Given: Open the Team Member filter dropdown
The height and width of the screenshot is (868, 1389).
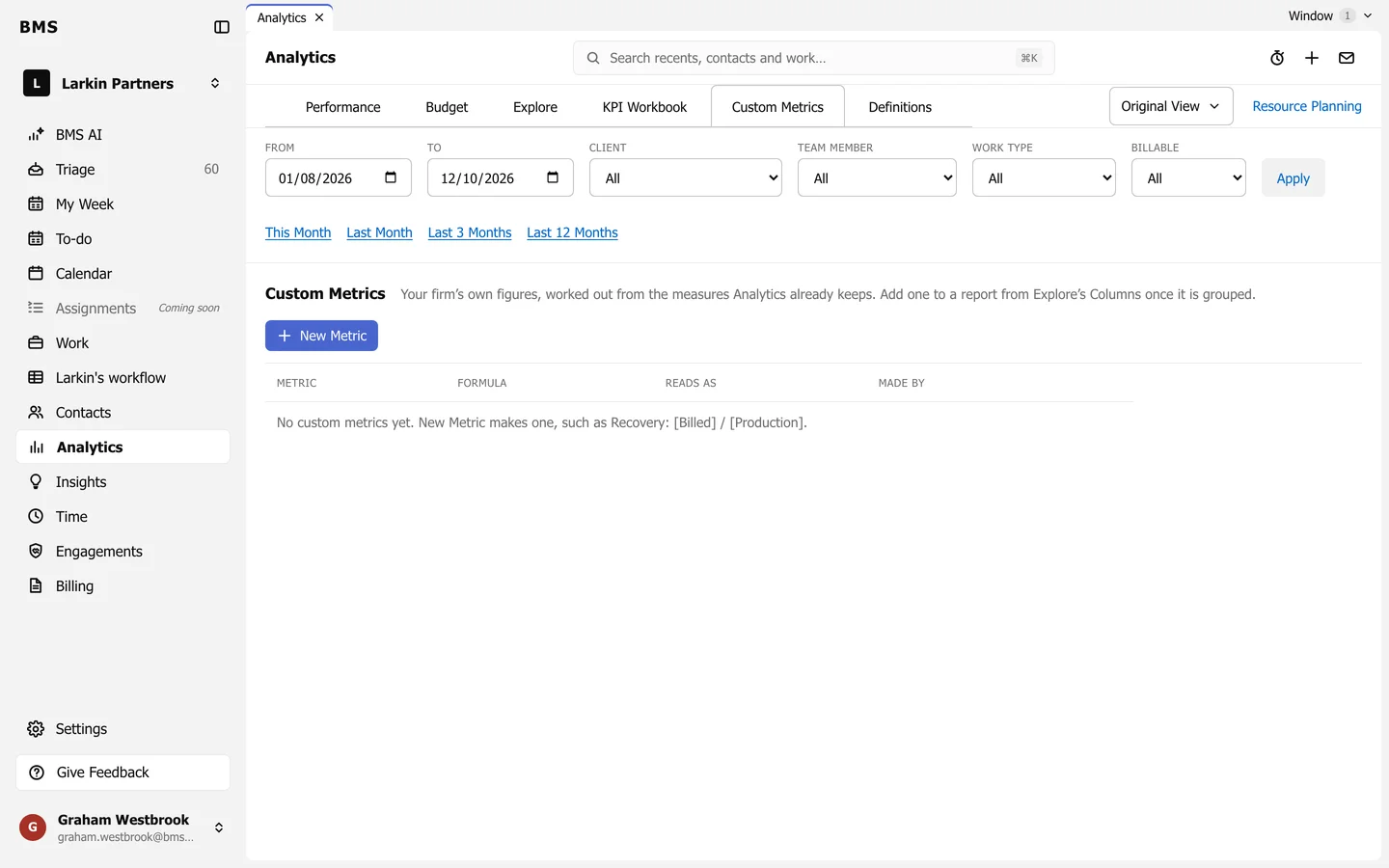Looking at the screenshot, I should [x=877, y=178].
